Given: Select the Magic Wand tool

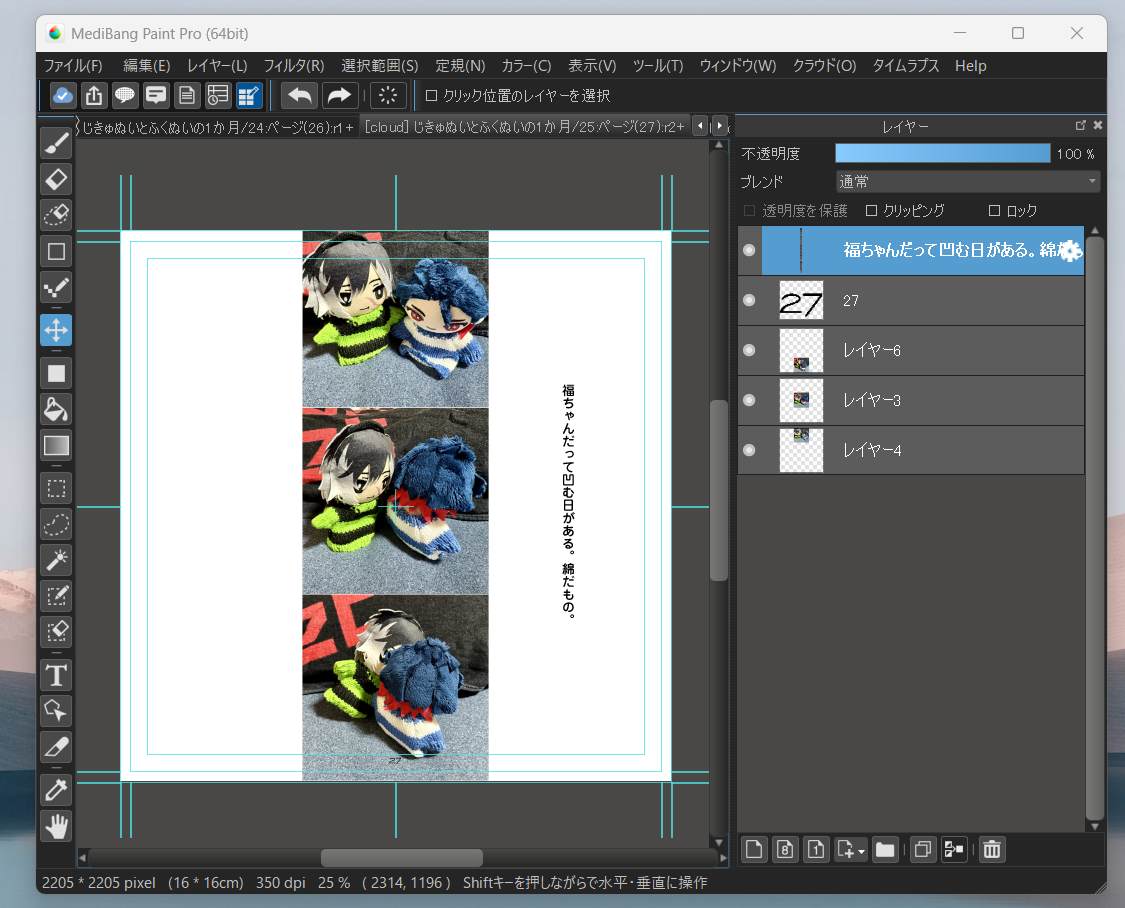Looking at the screenshot, I should [x=56, y=559].
